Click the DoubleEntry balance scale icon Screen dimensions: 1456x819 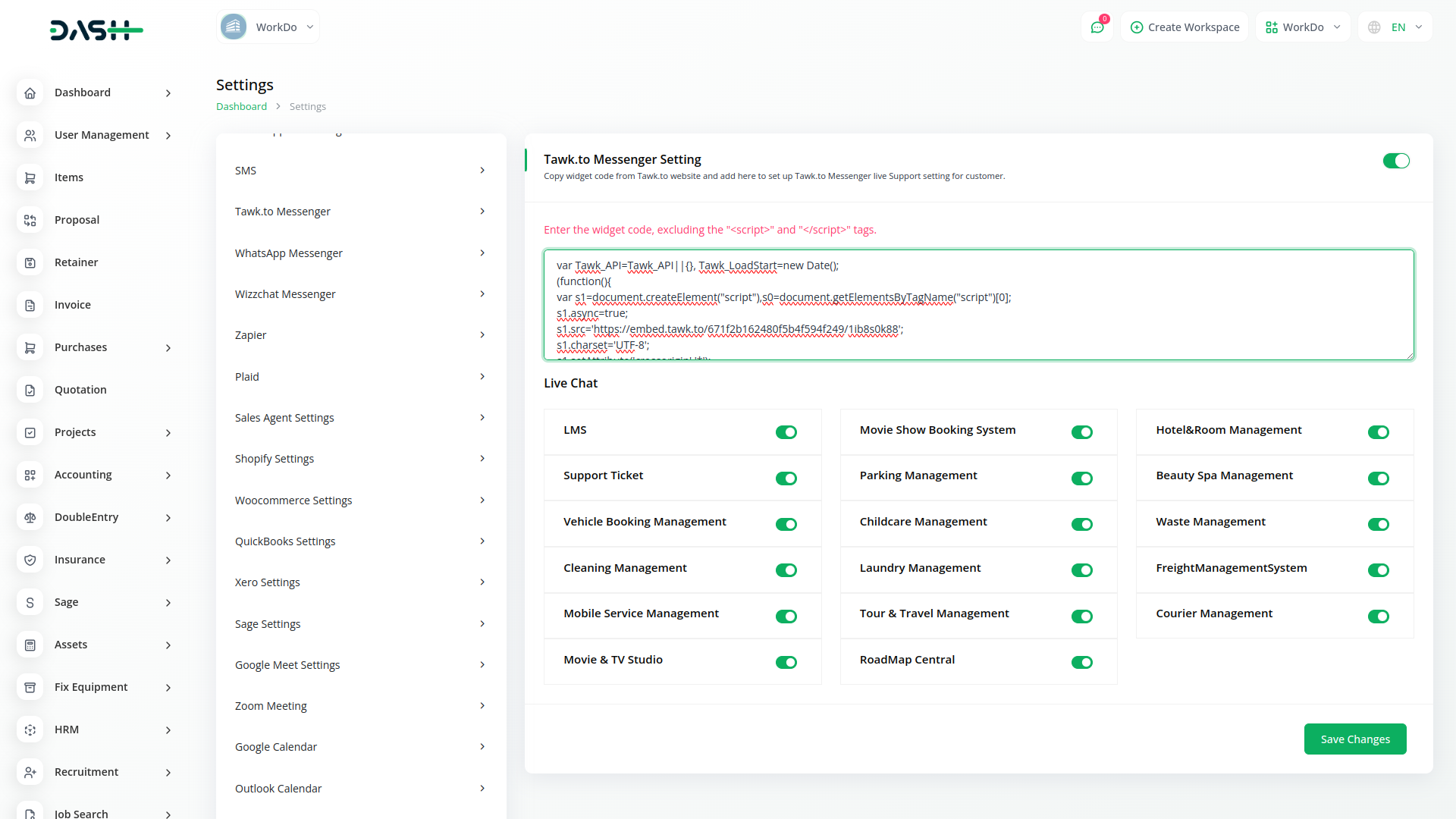[30, 517]
